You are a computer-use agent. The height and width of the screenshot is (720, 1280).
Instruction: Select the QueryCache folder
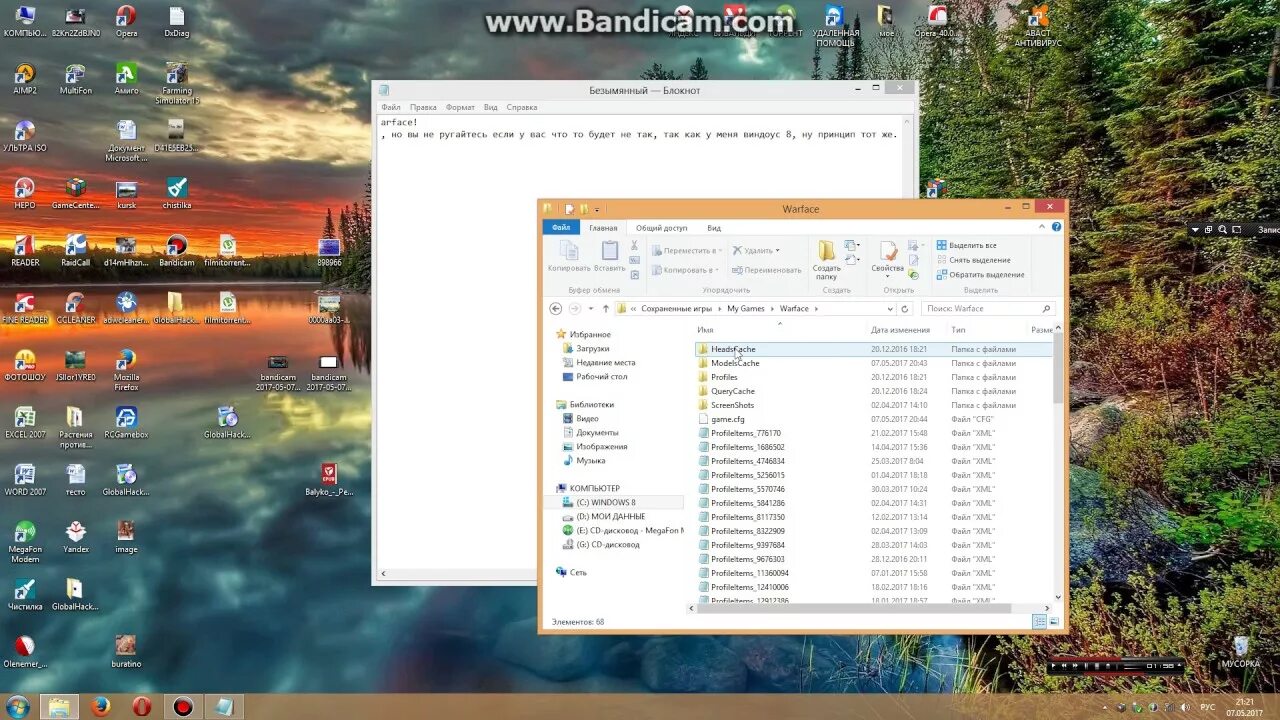733,391
